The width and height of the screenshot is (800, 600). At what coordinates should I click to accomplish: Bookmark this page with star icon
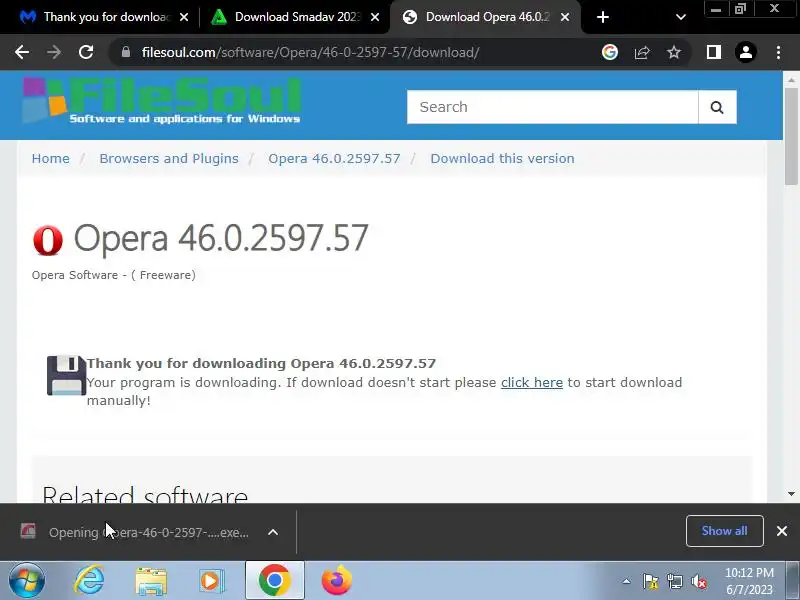click(x=674, y=52)
